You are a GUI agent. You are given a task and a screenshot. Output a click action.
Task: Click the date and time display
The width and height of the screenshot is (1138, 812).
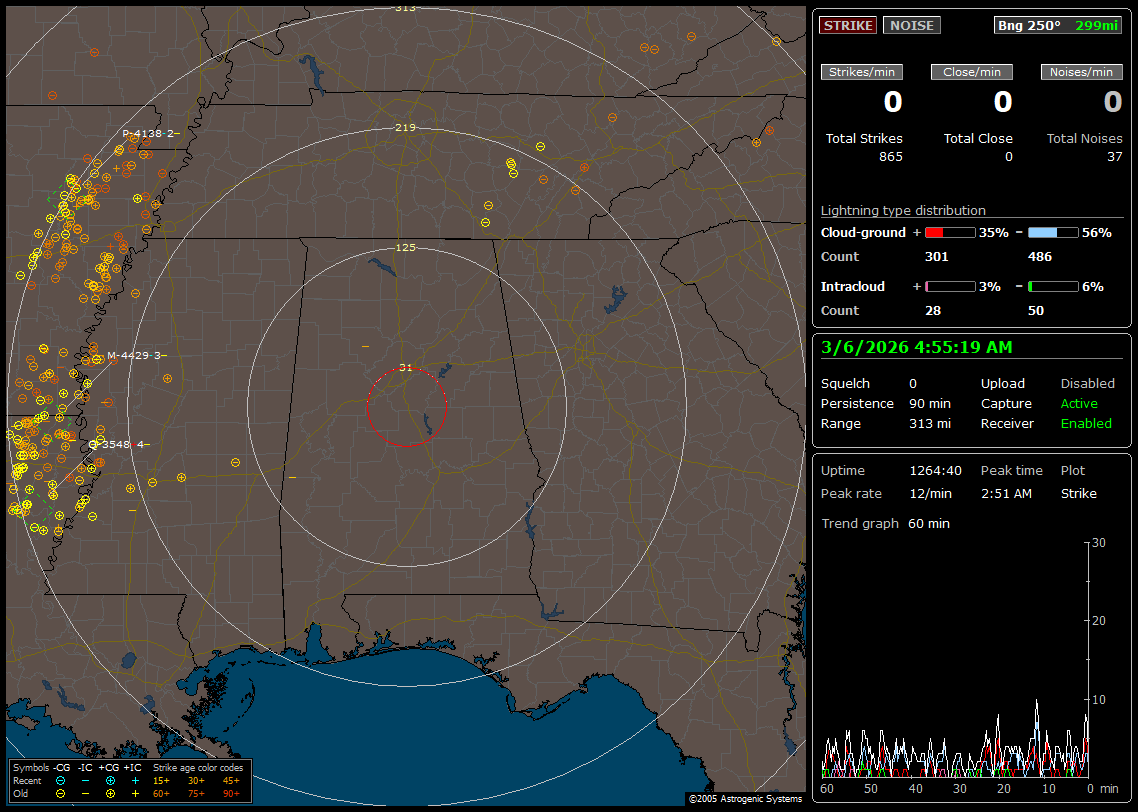point(916,347)
